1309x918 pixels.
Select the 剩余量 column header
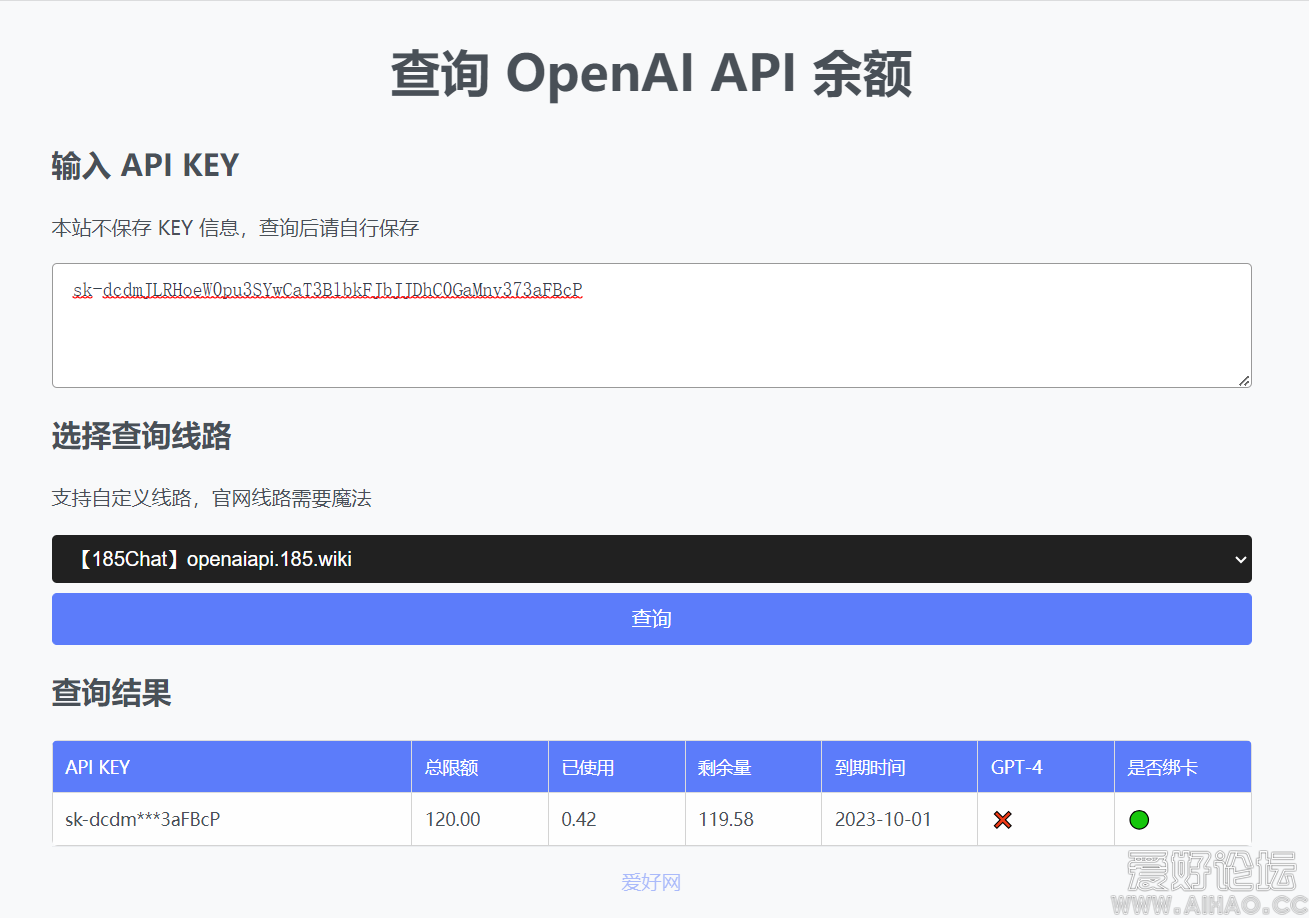(x=753, y=767)
